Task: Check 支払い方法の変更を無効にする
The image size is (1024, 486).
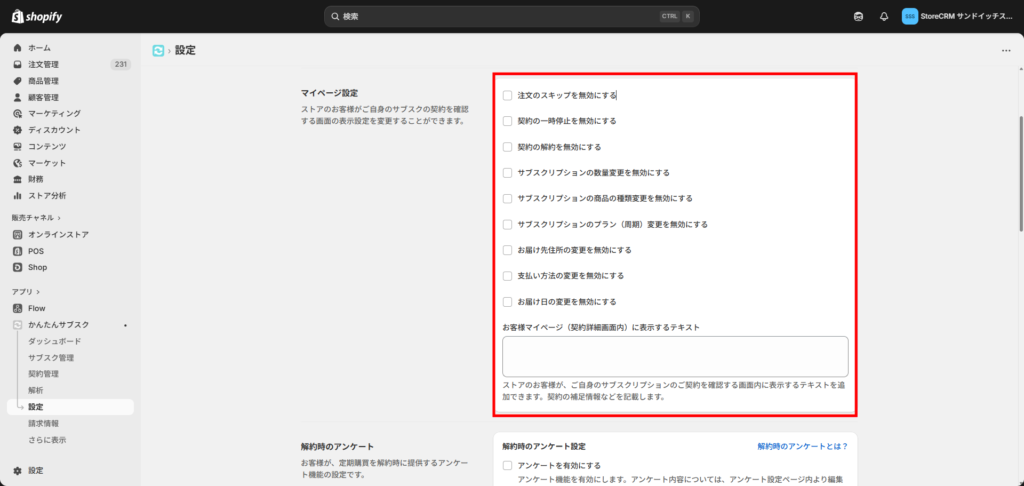Action: 507,276
